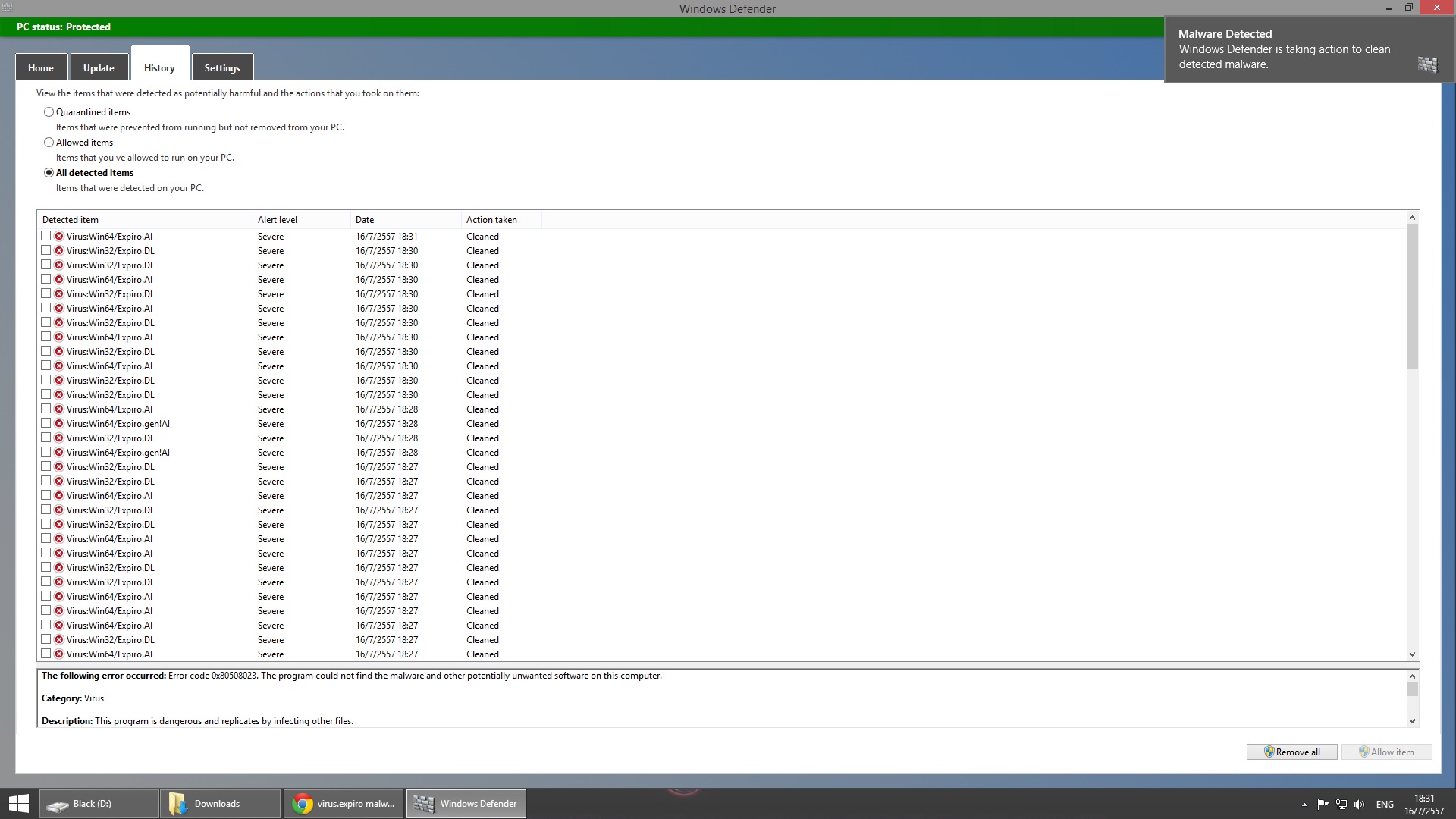Select Quarantined items radio button

[49, 112]
